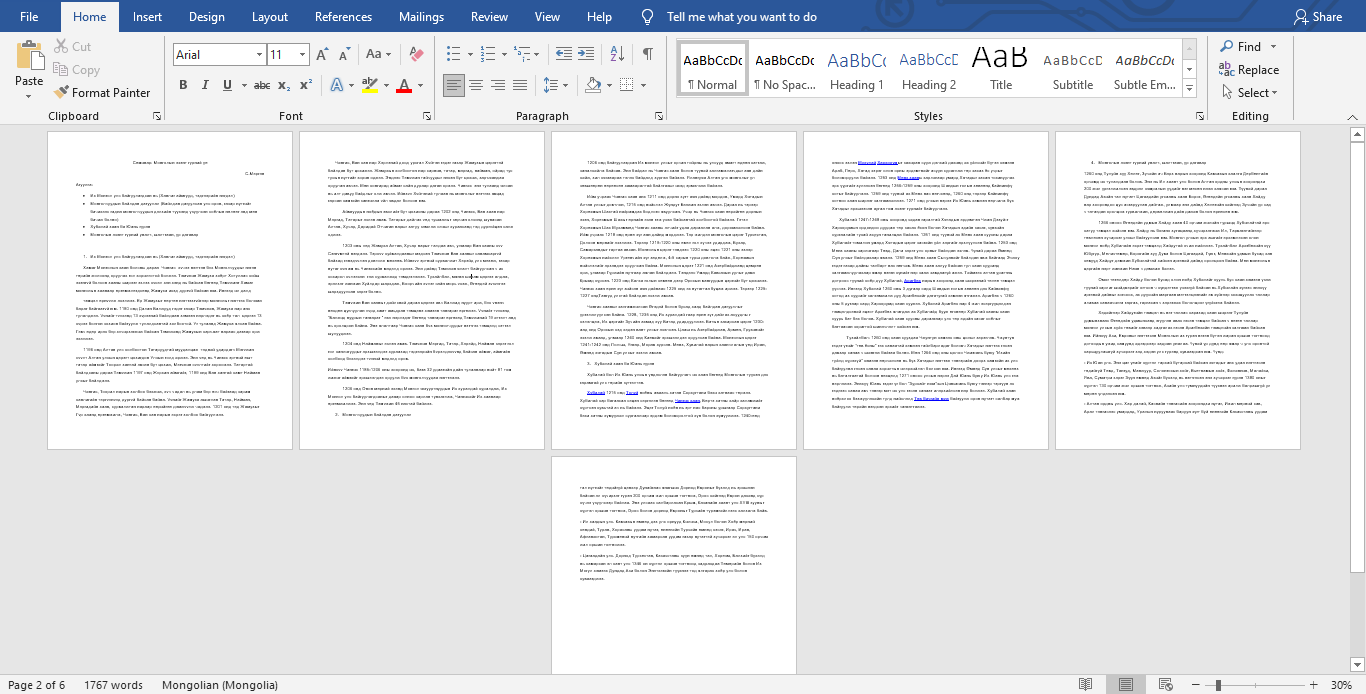The image size is (1366, 694).
Task: Click the Tell me search box
Action: tap(741, 17)
